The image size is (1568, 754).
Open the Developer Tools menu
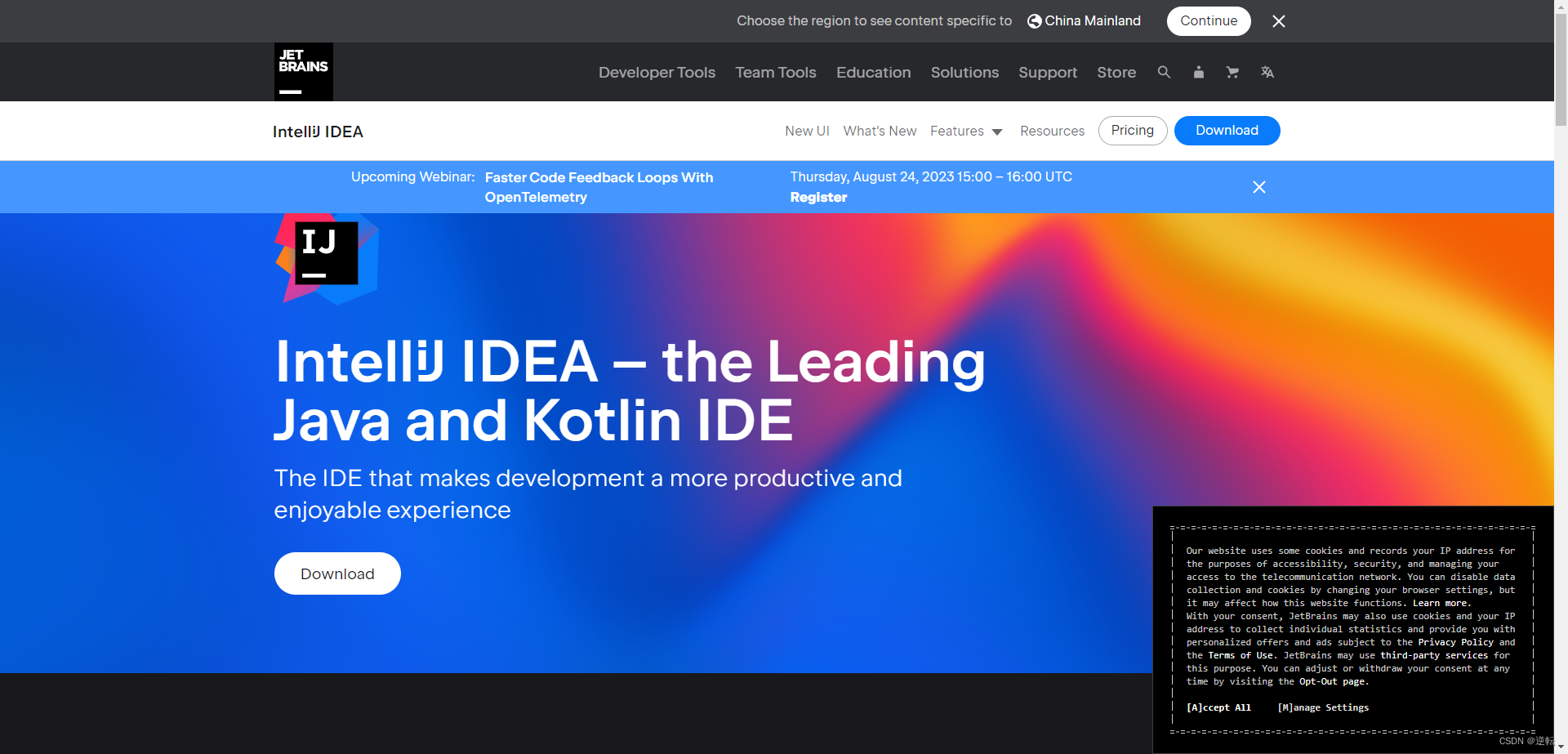657,72
